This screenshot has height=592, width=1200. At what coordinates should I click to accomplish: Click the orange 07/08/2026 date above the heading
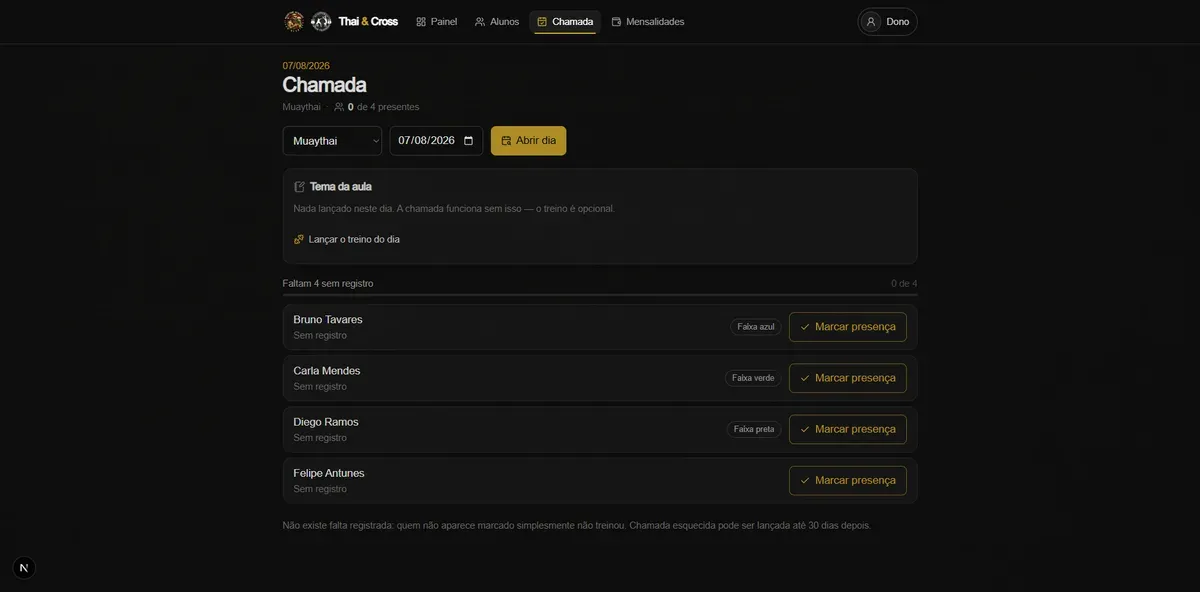point(306,66)
